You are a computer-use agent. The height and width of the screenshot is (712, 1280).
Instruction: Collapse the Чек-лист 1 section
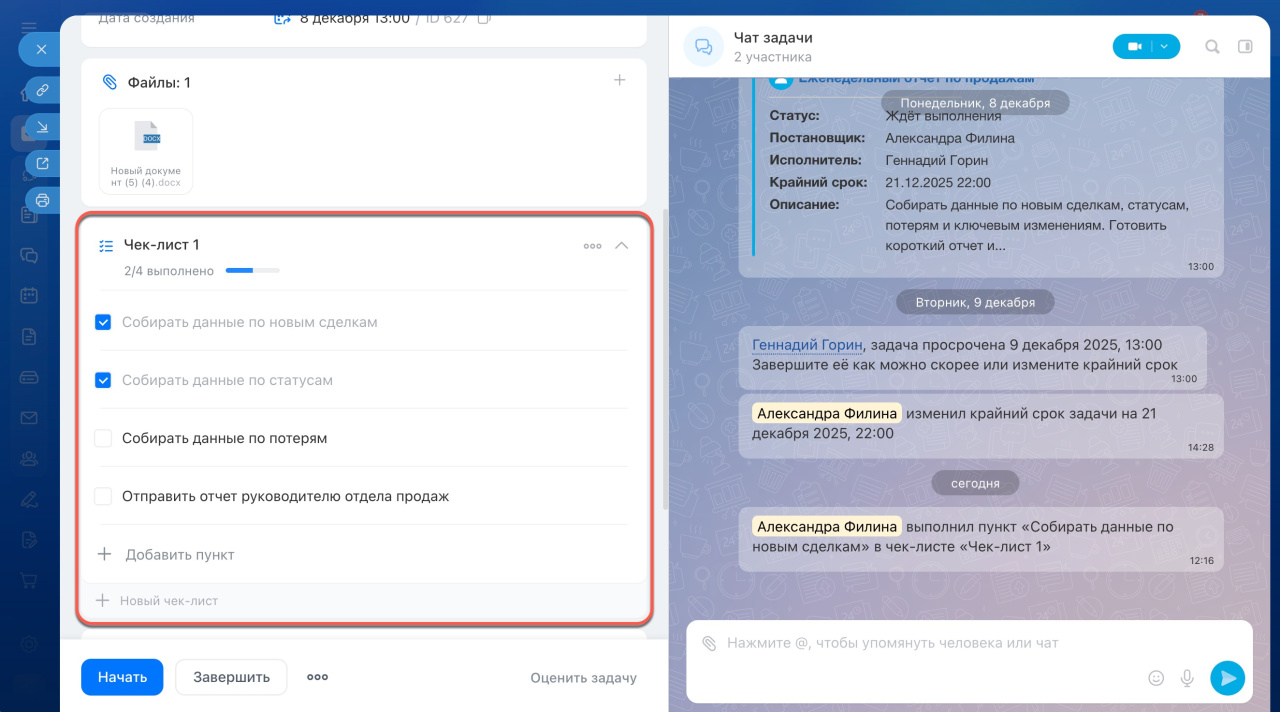621,246
